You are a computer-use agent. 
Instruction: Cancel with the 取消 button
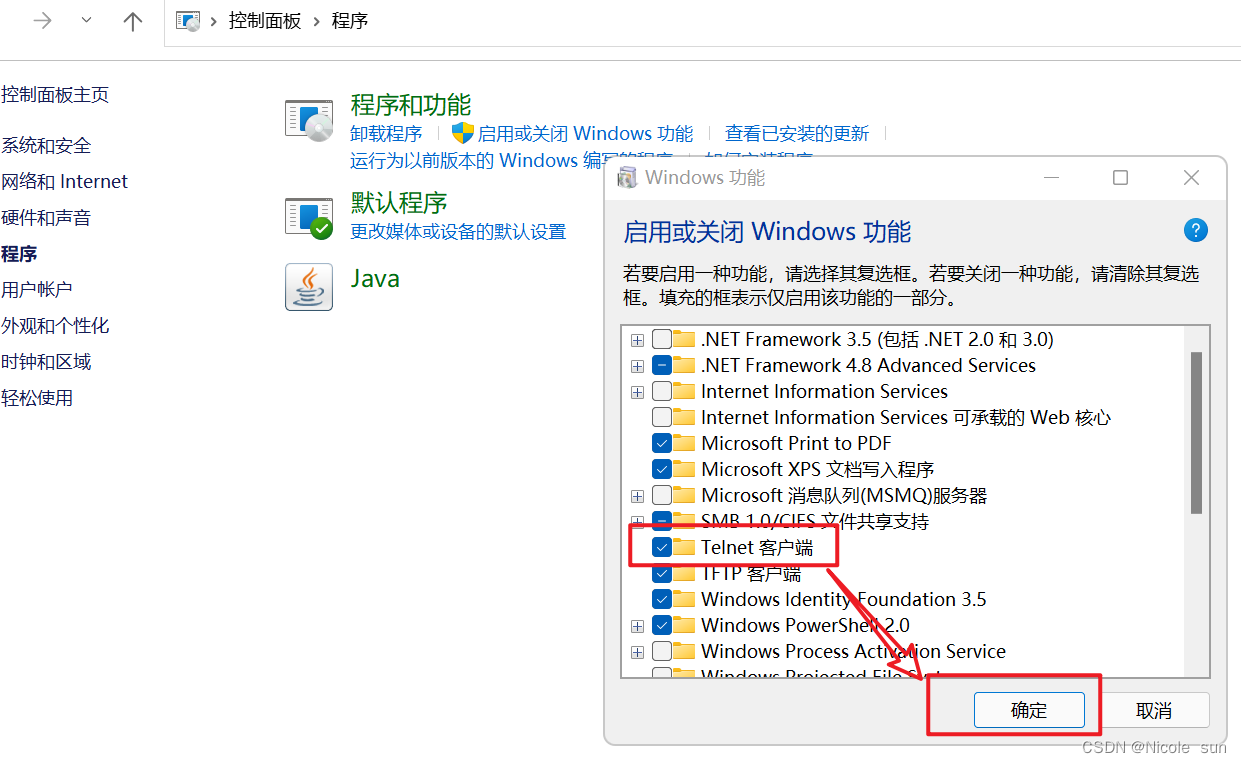[1154, 710]
